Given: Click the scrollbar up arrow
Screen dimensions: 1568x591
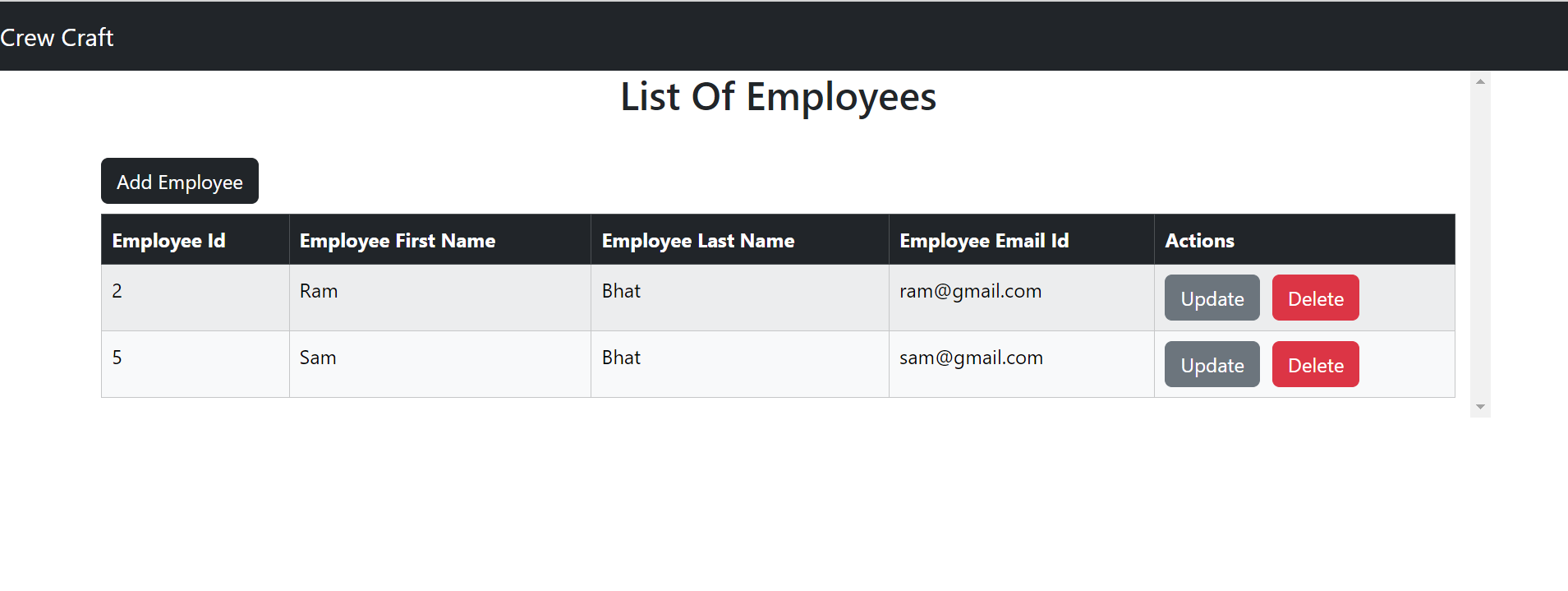Looking at the screenshot, I should coord(1480,81).
